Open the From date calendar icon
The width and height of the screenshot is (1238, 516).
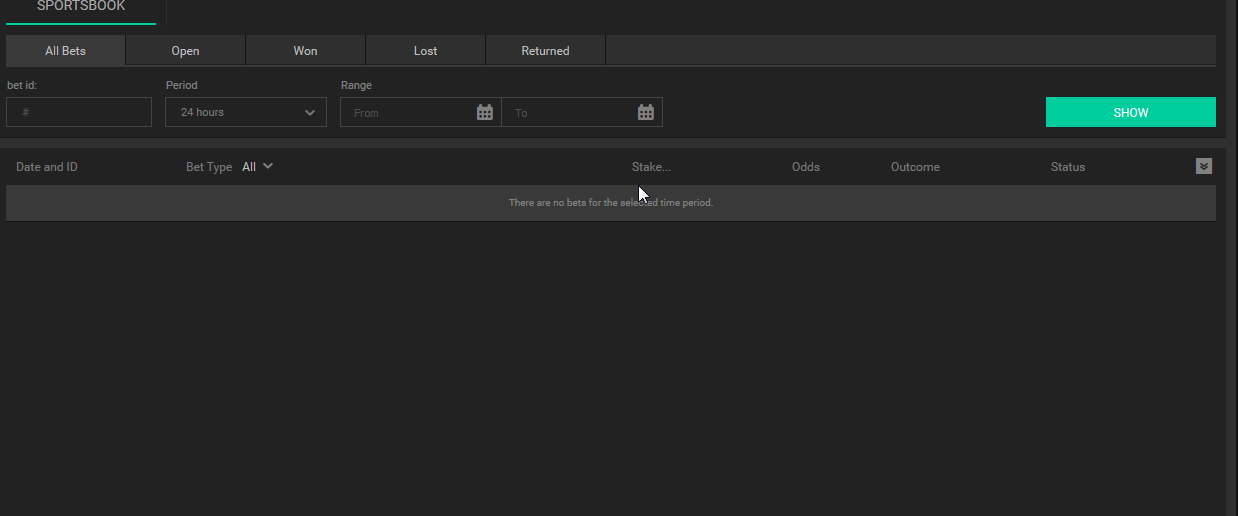pyautogui.click(x=485, y=112)
